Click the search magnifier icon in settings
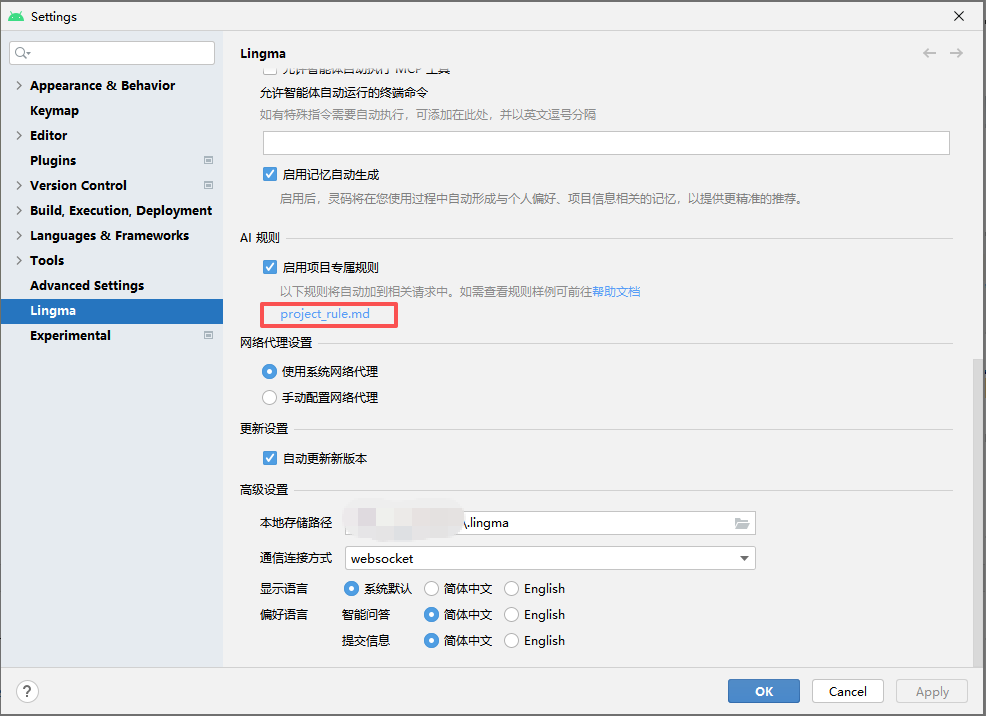986x716 pixels. tap(20, 53)
